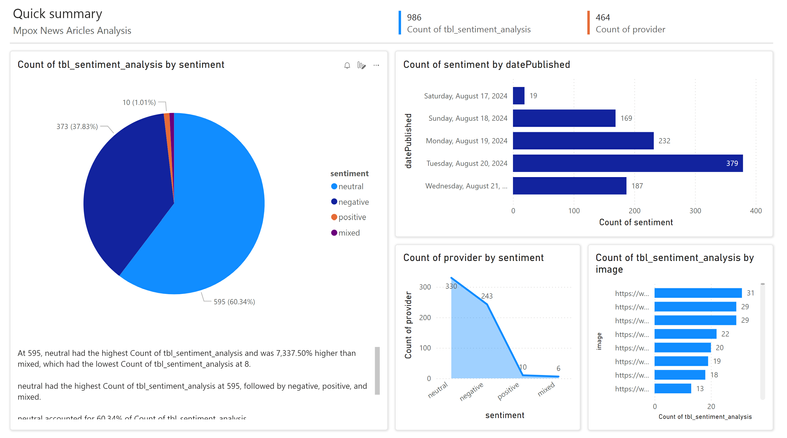Click the 'sentiment' legend header

coord(349,174)
